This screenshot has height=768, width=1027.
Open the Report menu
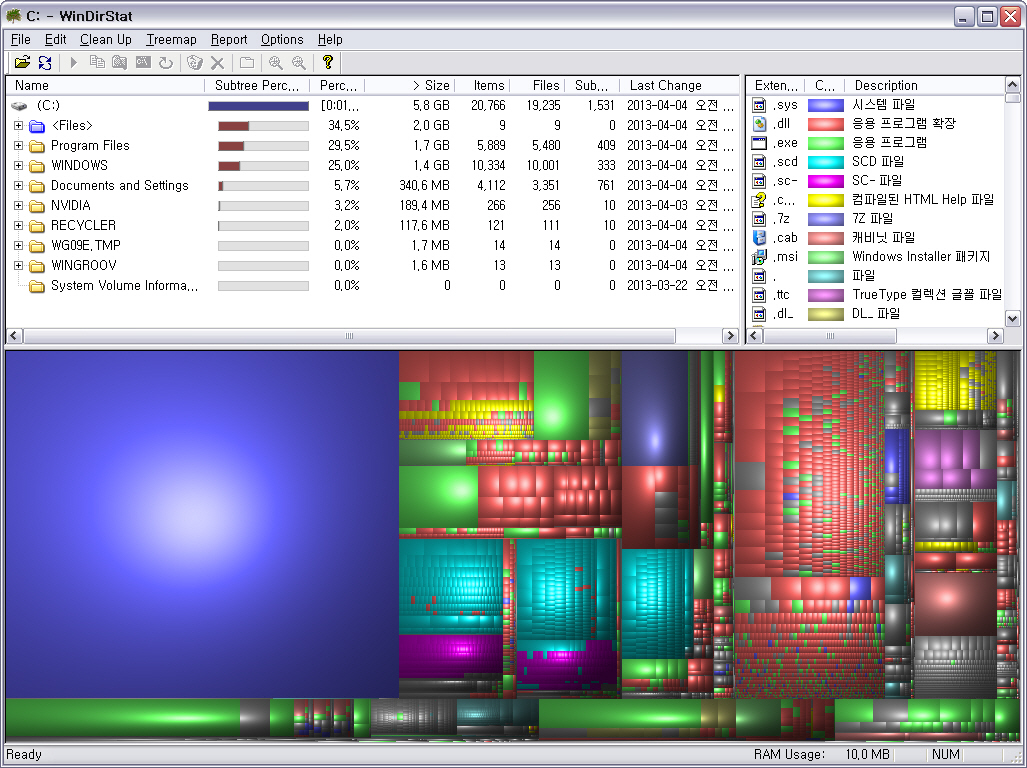pyautogui.click(x=229, y=39)
